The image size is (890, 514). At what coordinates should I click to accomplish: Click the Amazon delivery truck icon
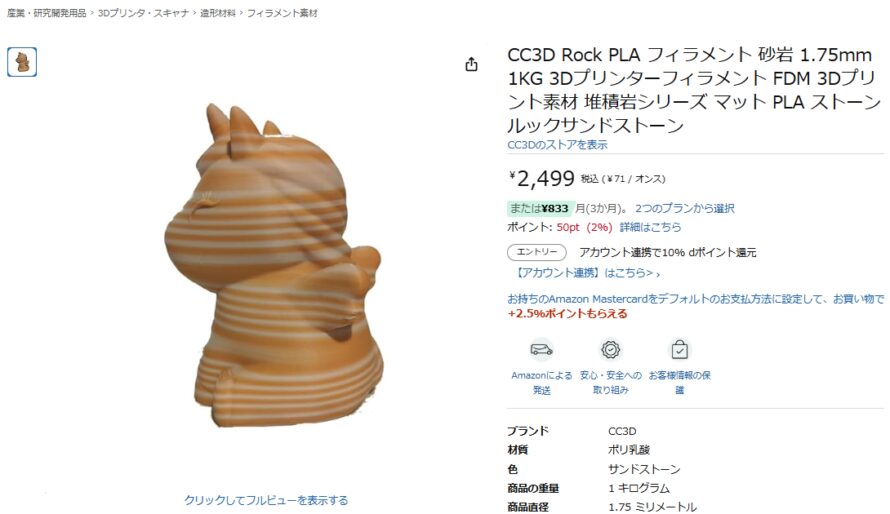pos(541,349)
